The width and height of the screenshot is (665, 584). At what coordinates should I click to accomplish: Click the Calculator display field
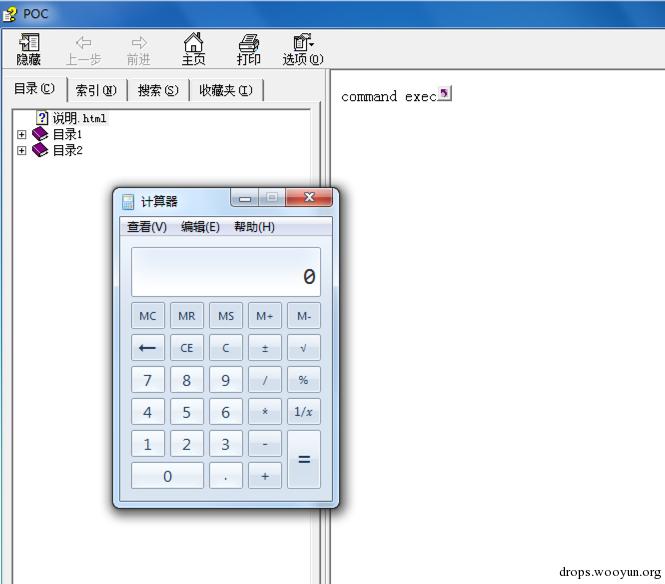click(226, 272)
